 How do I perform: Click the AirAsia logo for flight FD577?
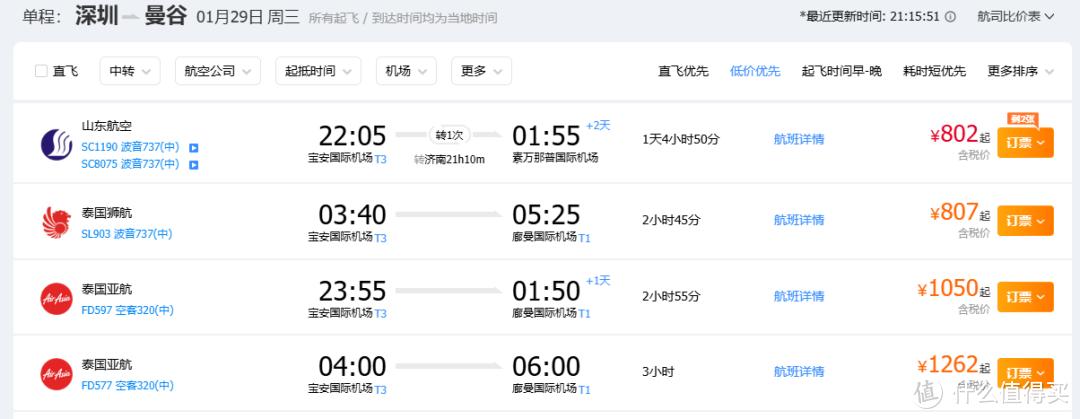pyautogui.click(x=56, y=373)
